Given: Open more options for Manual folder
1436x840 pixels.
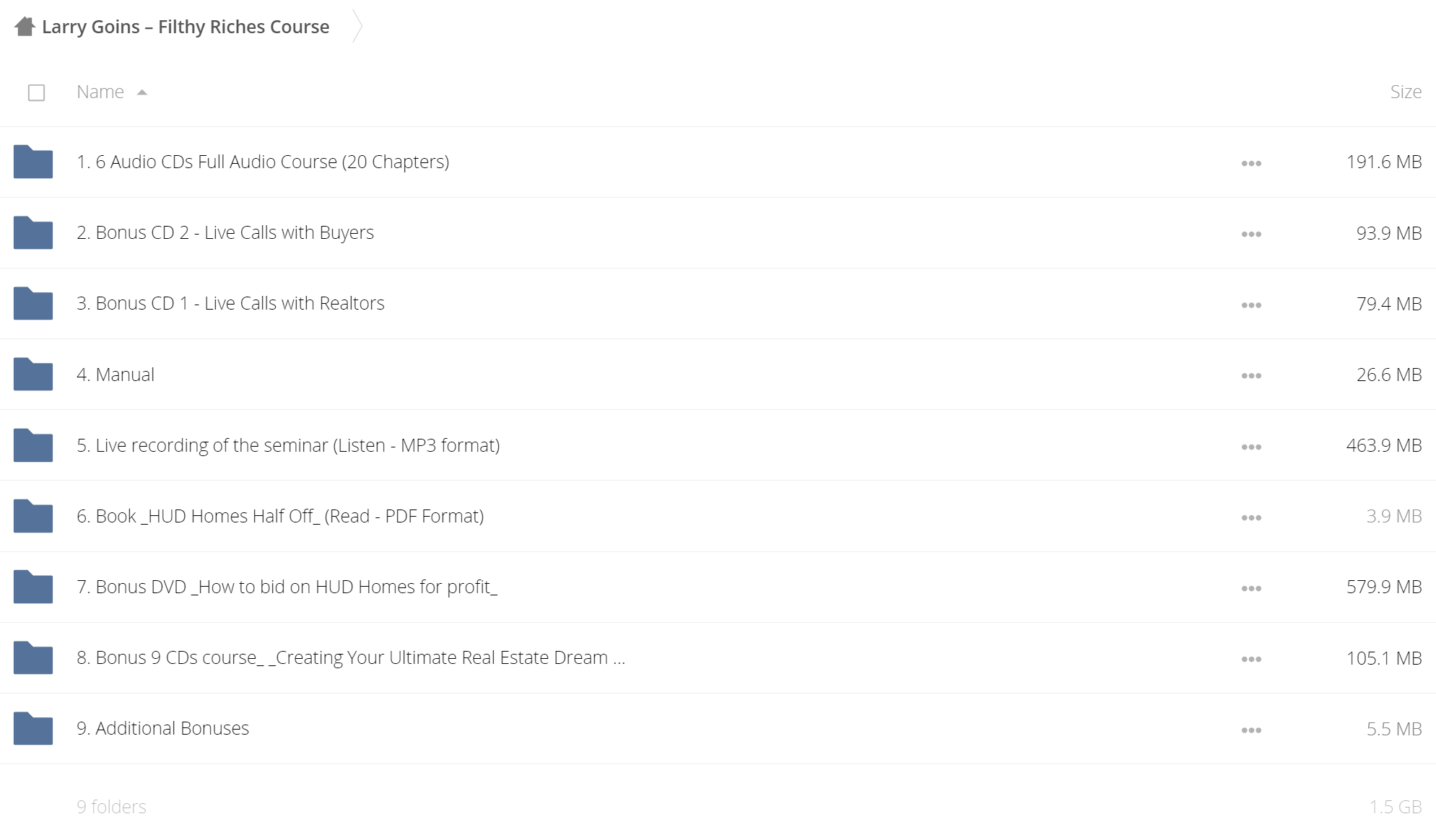Looking at the screenshot, I should 1251,375.
